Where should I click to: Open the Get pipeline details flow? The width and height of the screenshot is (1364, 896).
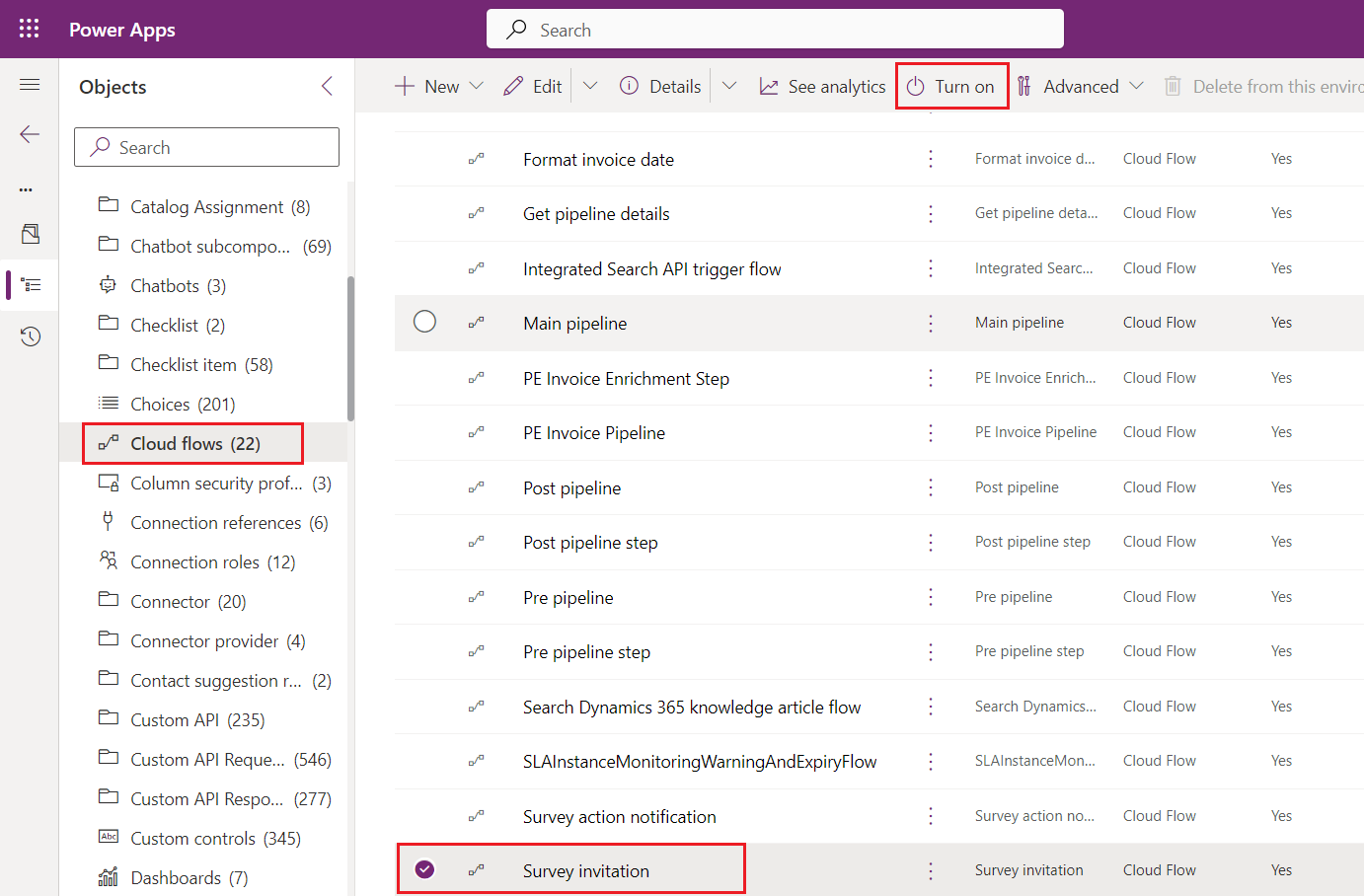(596, 213)
